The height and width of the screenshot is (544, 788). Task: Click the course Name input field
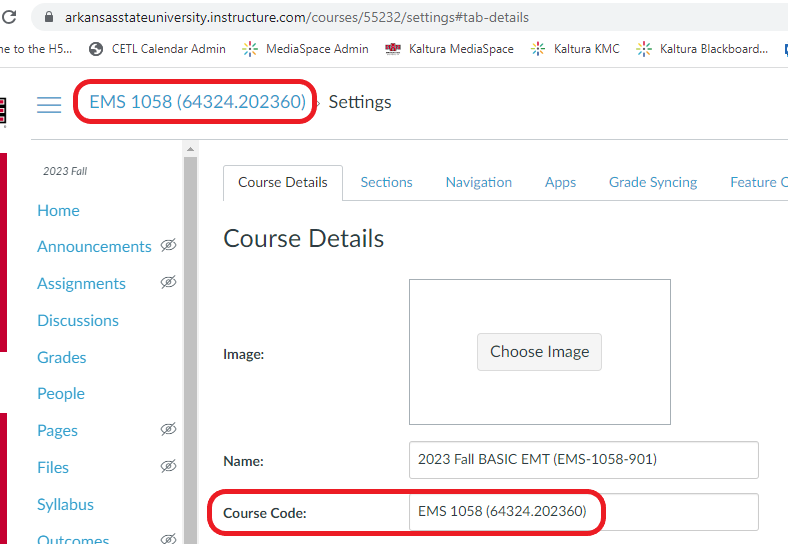pos(583,460)
